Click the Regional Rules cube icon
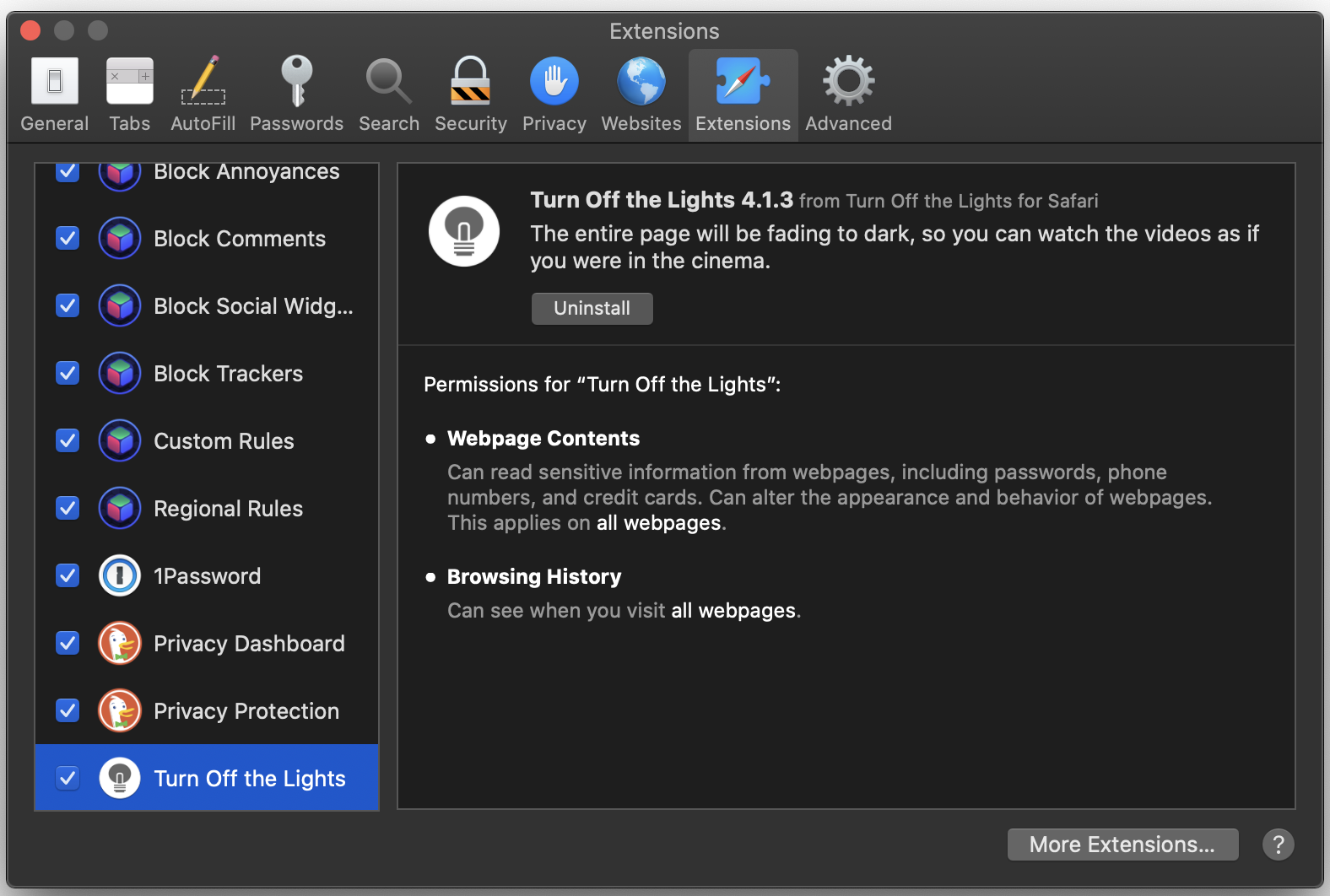Screen dimensions: 1330x896 (x=120, y=508)
